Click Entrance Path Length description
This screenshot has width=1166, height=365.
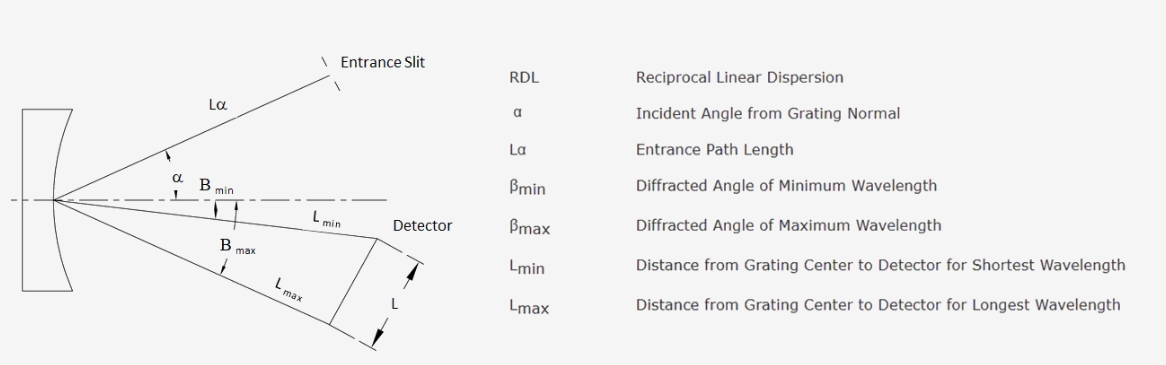tap(715, 149)
